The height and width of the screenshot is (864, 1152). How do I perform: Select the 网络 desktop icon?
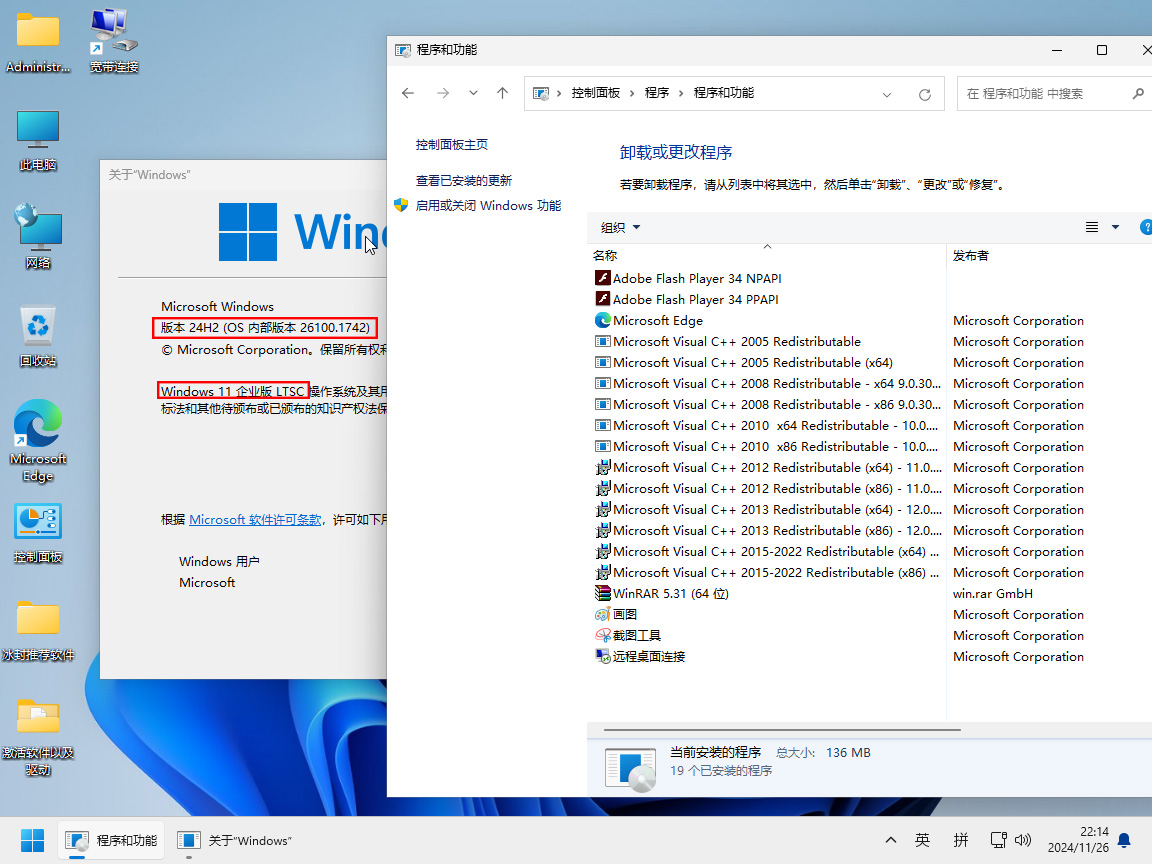[x=37, y=237]
